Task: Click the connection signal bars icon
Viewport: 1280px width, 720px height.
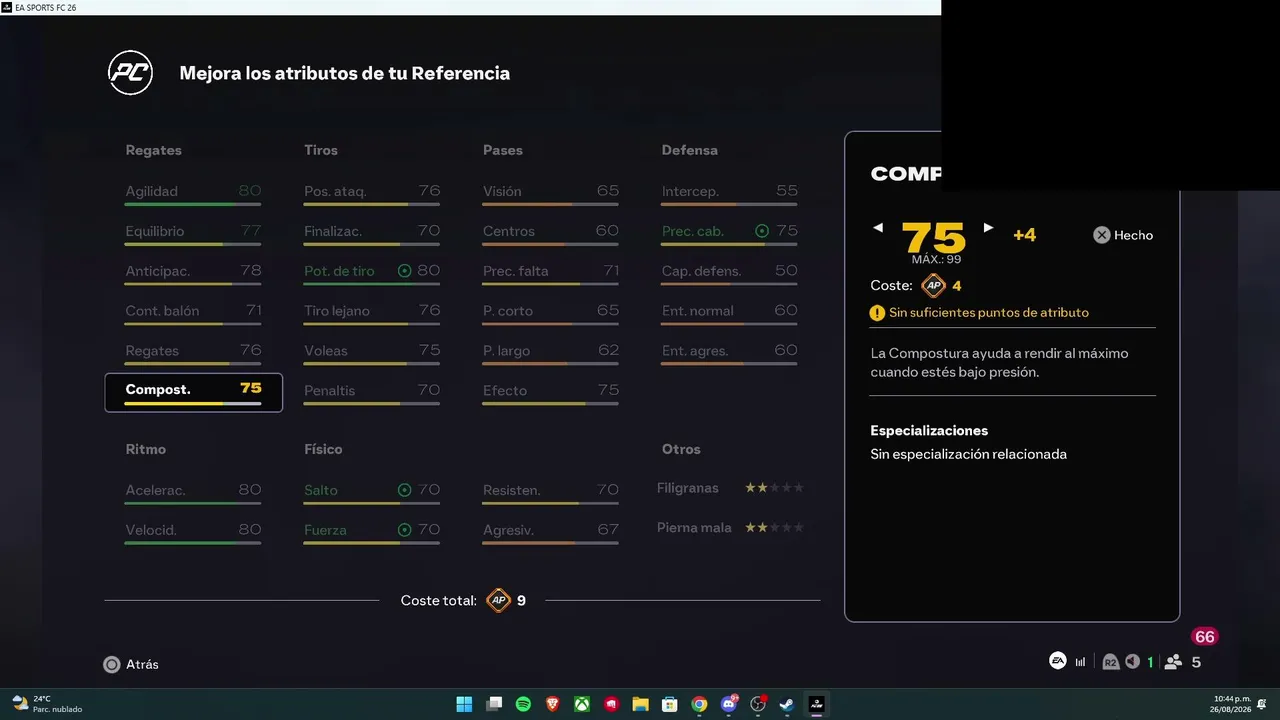Action: [x=1080, y=662]
